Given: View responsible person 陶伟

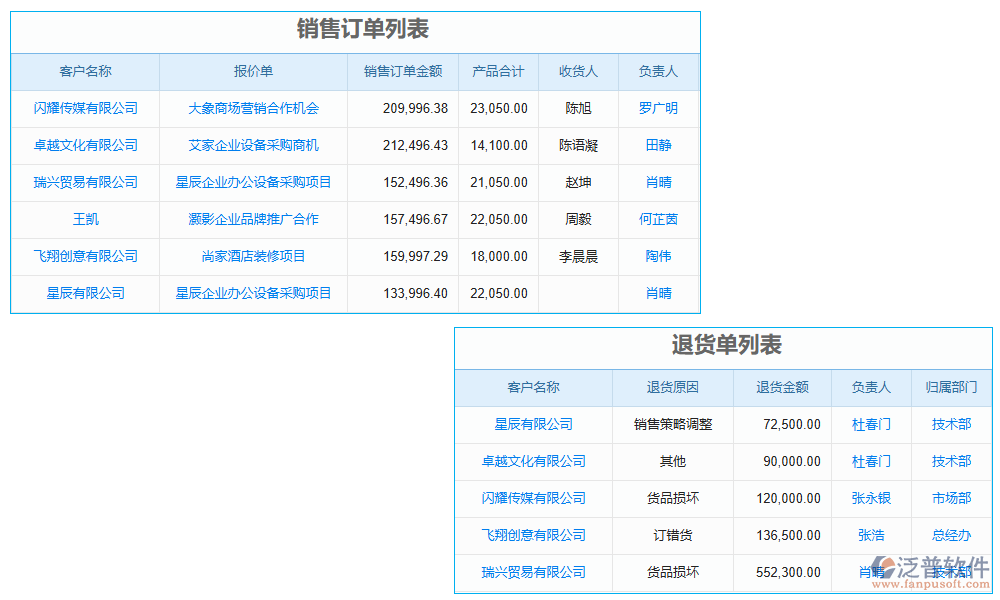Looking at the screenshot, I should tap(657, 256).
